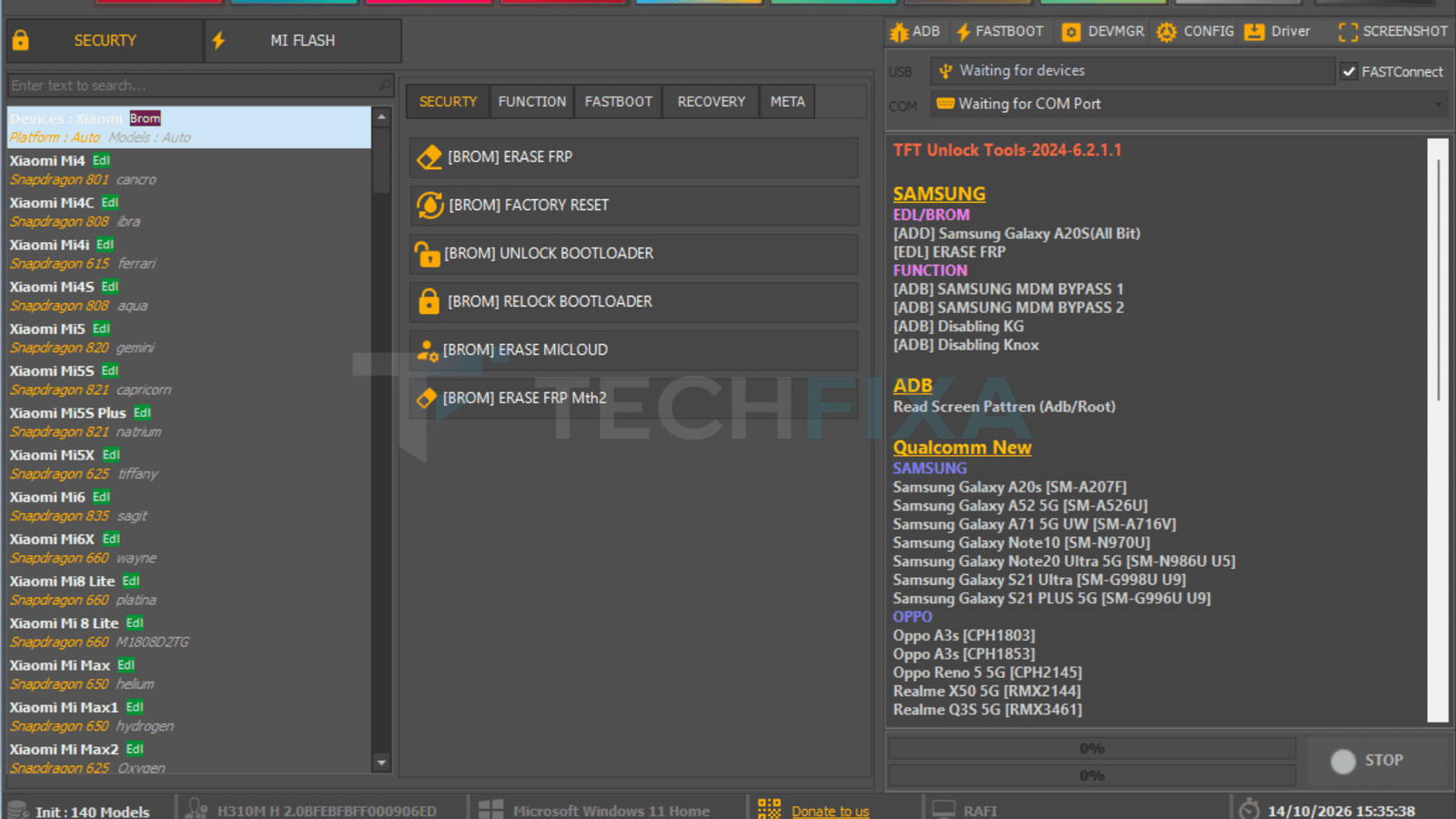Click the Factory Reset circular icon

[430, 205]
